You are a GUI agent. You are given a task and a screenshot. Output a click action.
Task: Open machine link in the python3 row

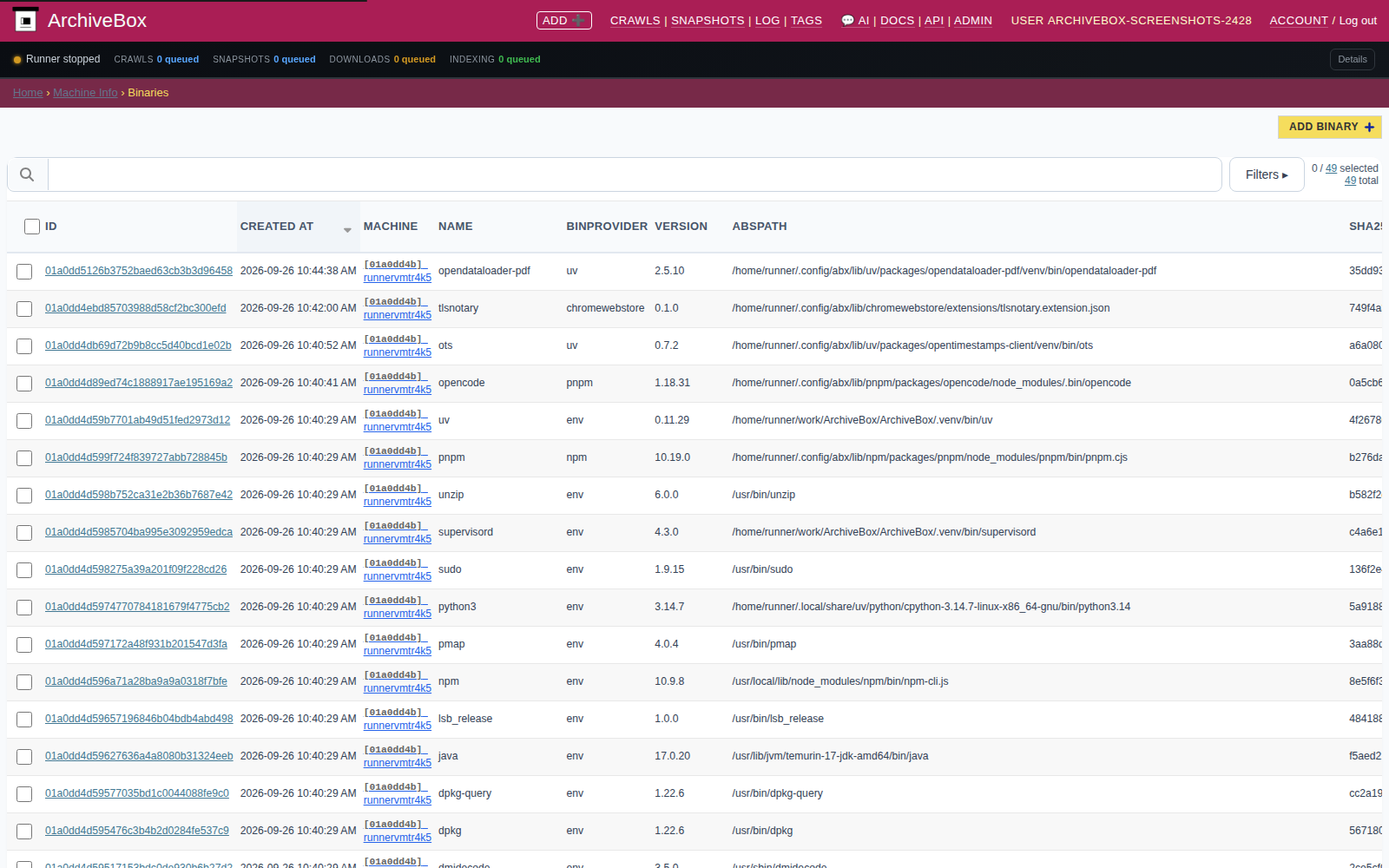[x=397, y=607]
